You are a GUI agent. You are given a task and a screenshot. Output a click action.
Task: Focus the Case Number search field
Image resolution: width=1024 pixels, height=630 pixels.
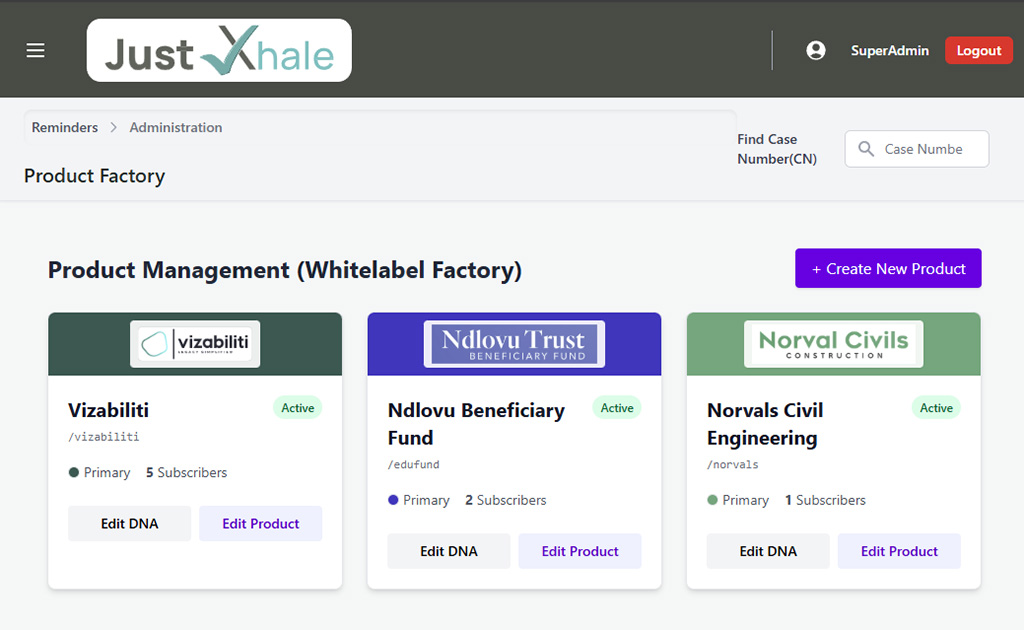(916, 149)
